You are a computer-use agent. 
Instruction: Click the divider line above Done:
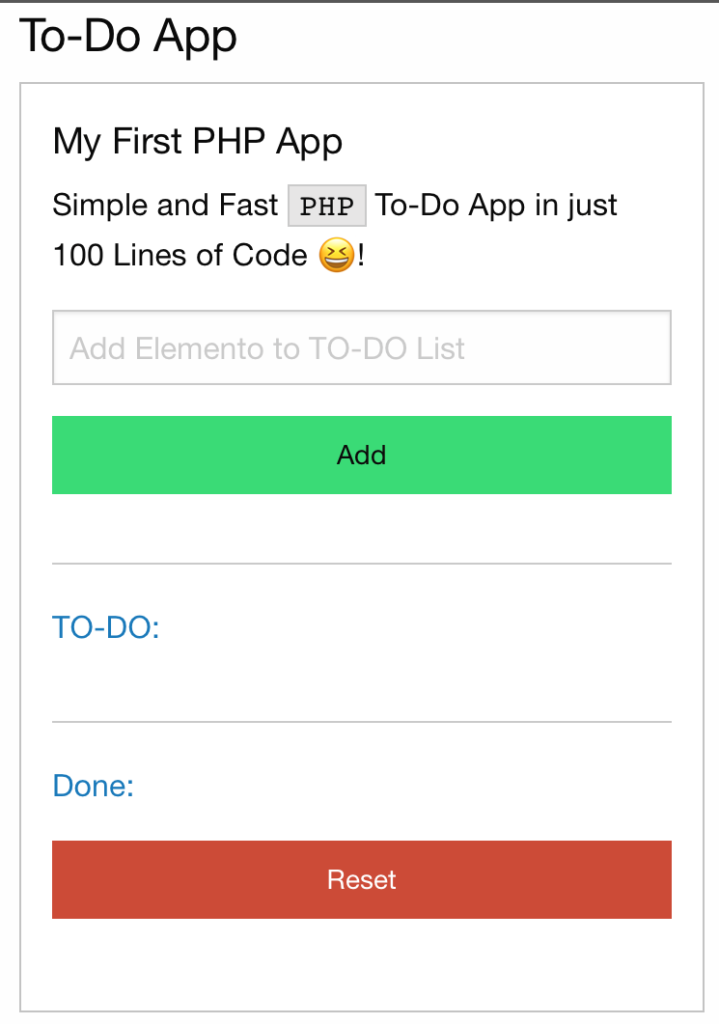click(362, 722)
